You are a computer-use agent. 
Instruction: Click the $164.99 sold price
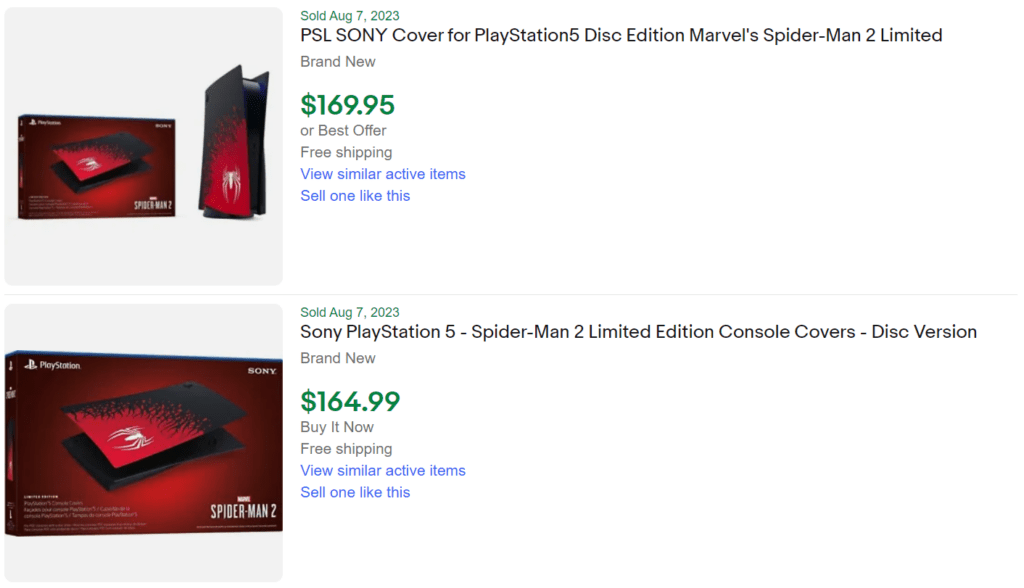coord(347,401)
